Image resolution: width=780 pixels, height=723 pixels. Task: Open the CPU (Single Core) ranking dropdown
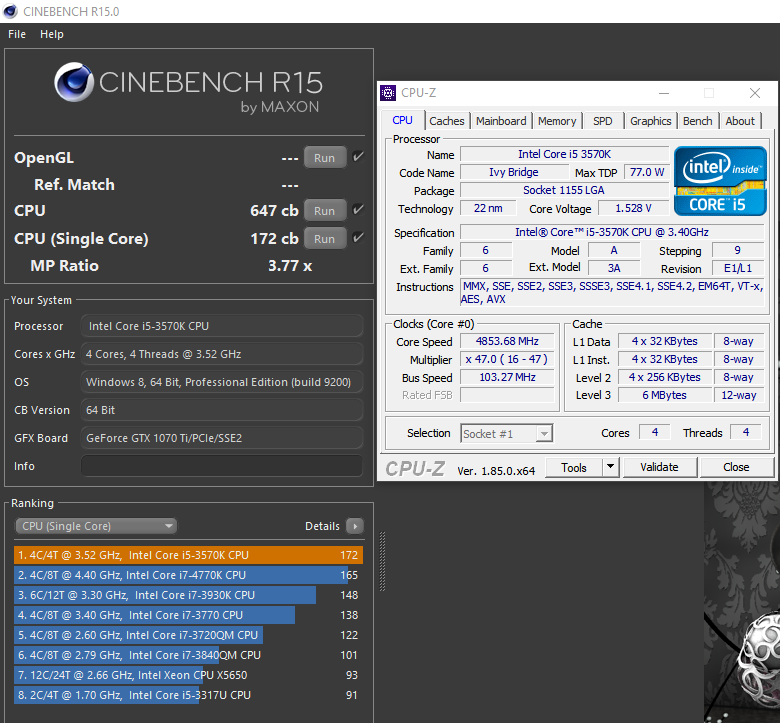click(96, 526)
